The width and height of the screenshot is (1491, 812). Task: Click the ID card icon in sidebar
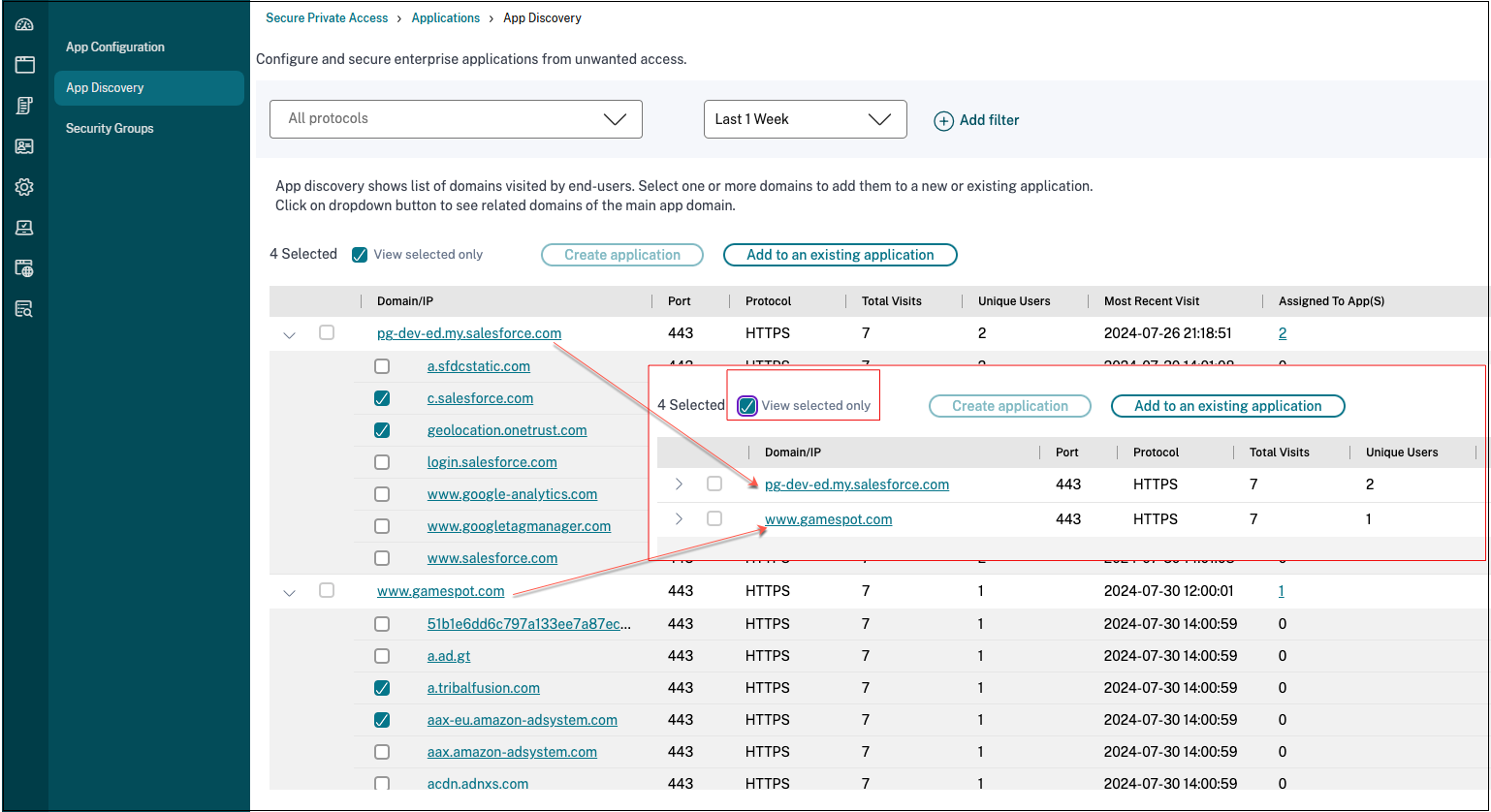tap(24, 146)
